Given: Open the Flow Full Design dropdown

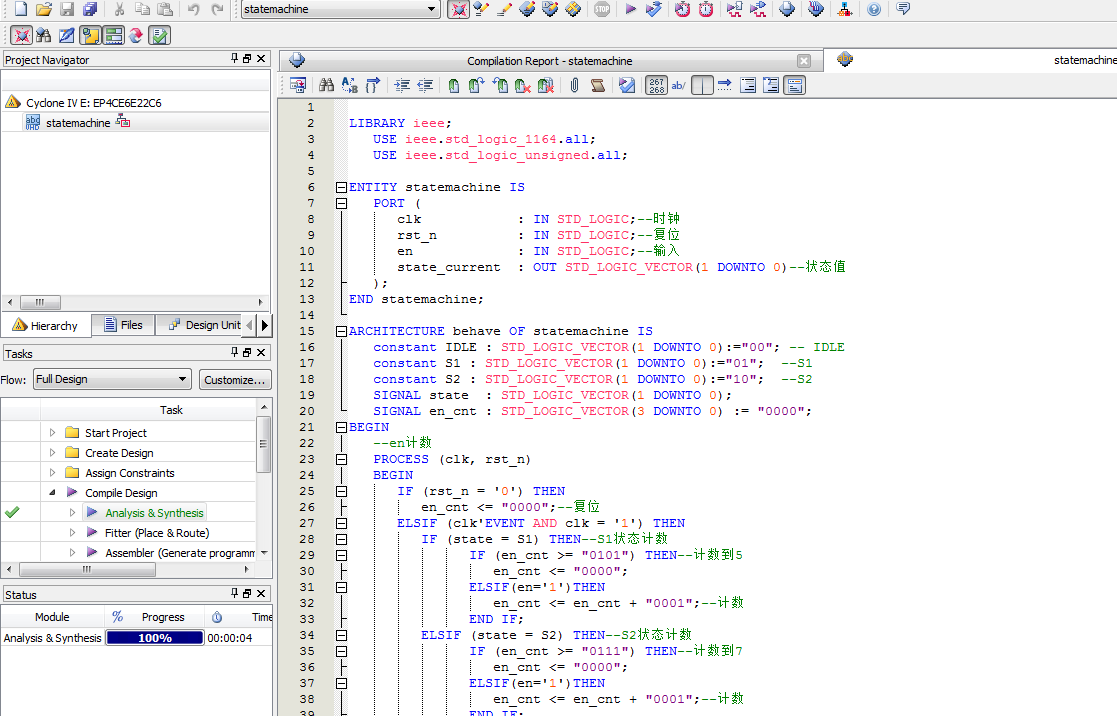Looking at the screenshot, I should click(x=182, y=379).
